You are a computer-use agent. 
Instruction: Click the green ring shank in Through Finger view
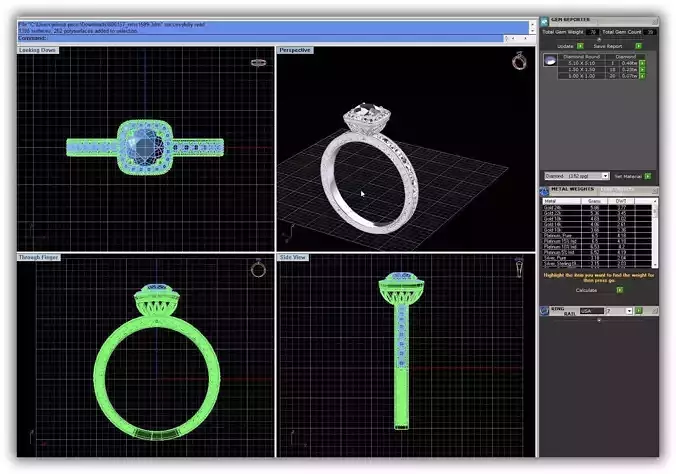(x=157, y=378)
